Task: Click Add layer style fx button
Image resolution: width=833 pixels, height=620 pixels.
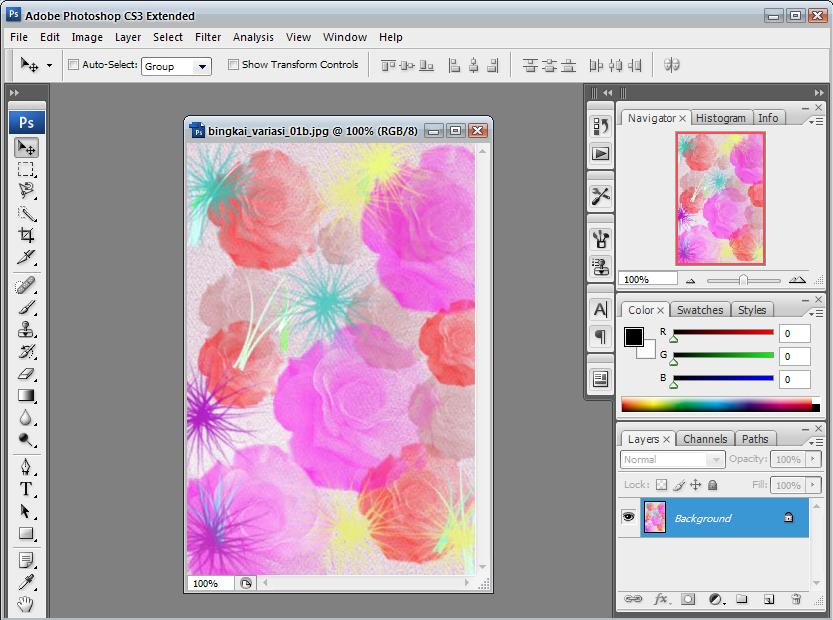Action: click(661, 599)
